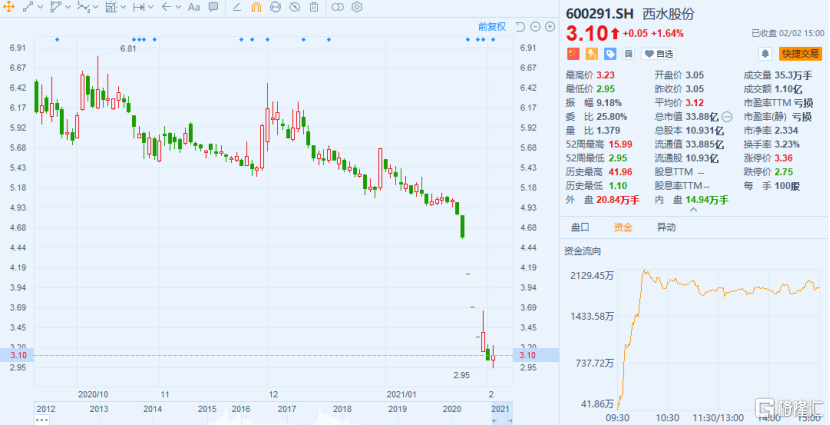830x425 pixels.
Task: Click the 52周最高 15.99 value
Action: pyautogui.click(x=619, y=144)
